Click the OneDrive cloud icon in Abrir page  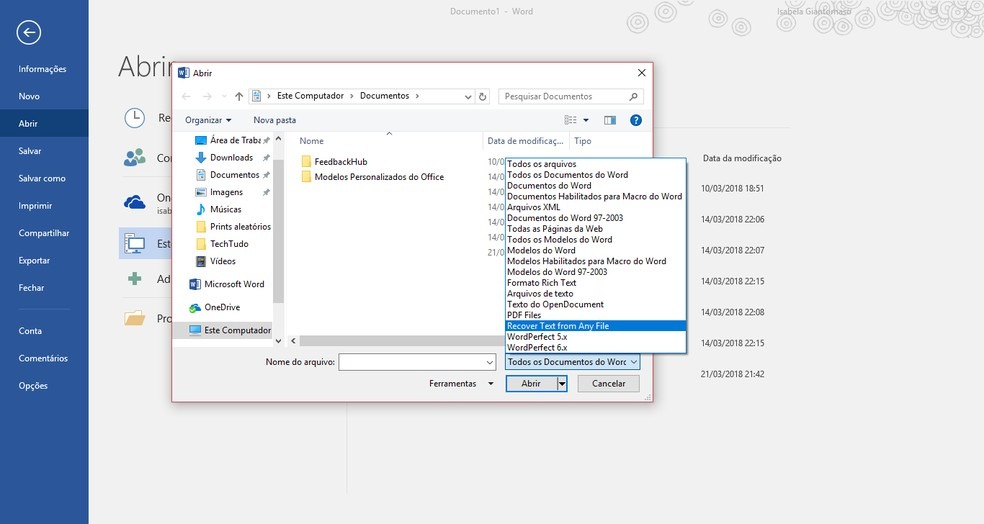pos(134,202)
